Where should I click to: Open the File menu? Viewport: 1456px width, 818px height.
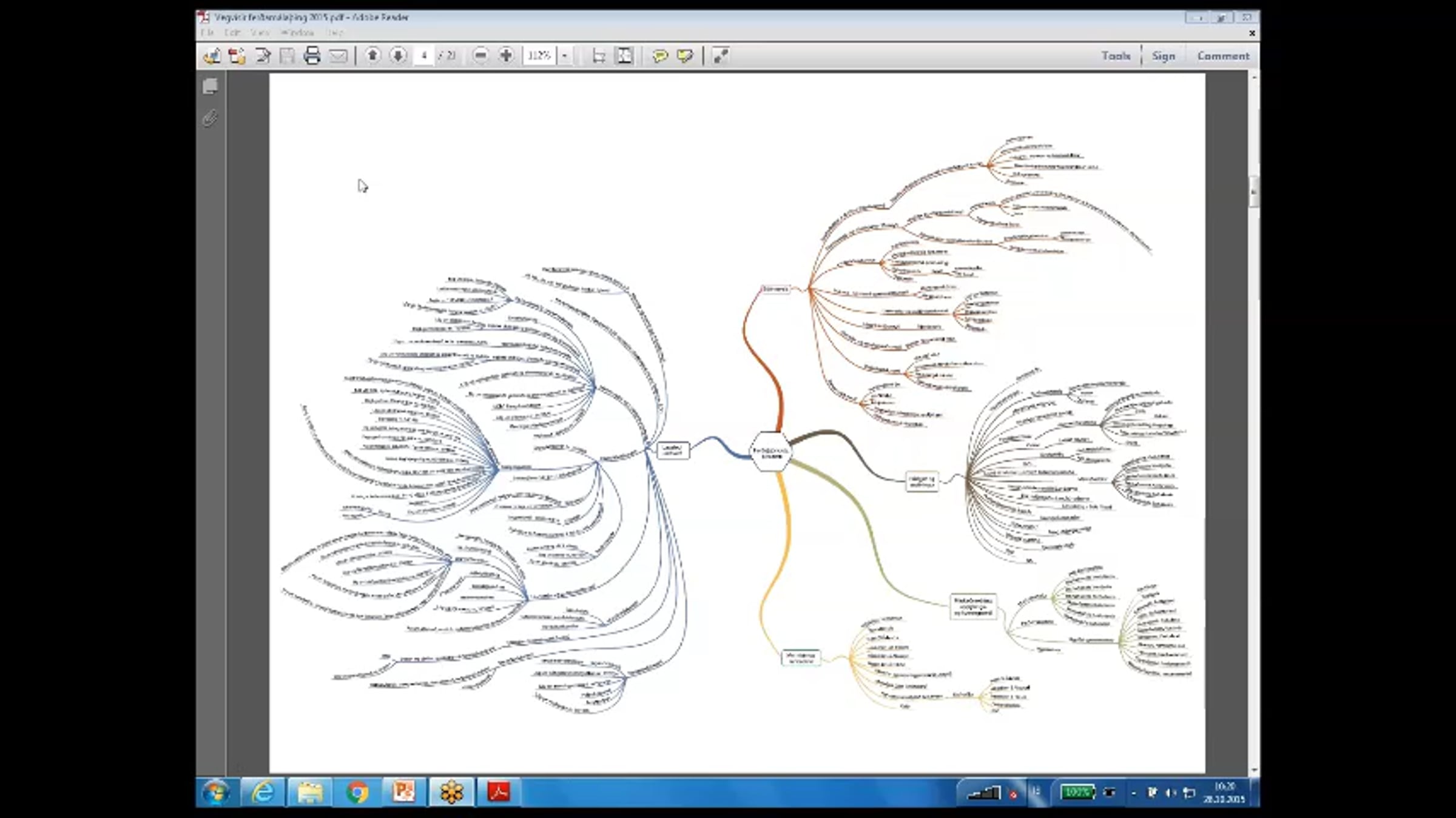click(x=207, y=33)
